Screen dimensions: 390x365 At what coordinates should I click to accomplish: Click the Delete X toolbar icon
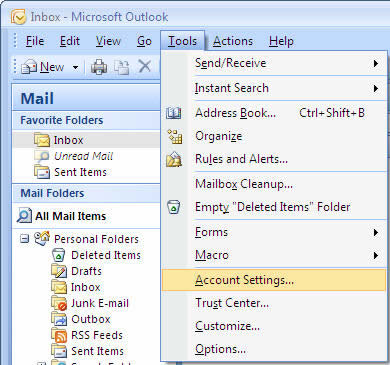pyautogui.click(x=145, y=66)
